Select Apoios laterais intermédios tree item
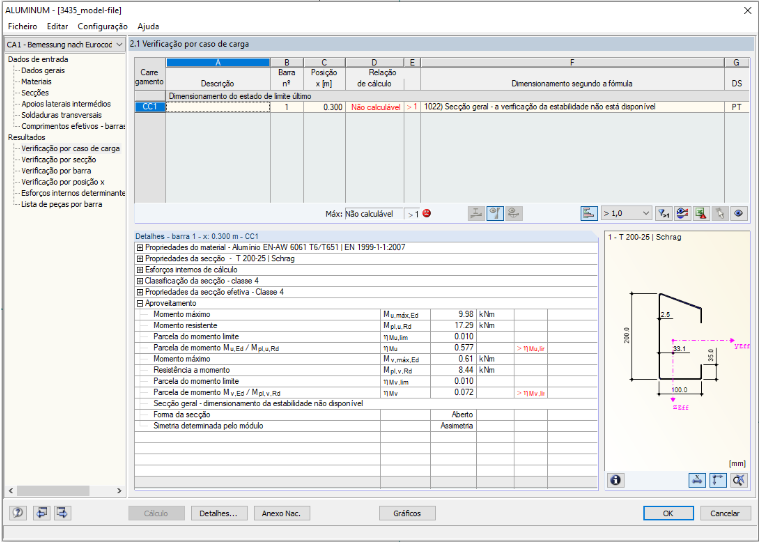The width and height of the screenshot is (760, 542). 66,104
